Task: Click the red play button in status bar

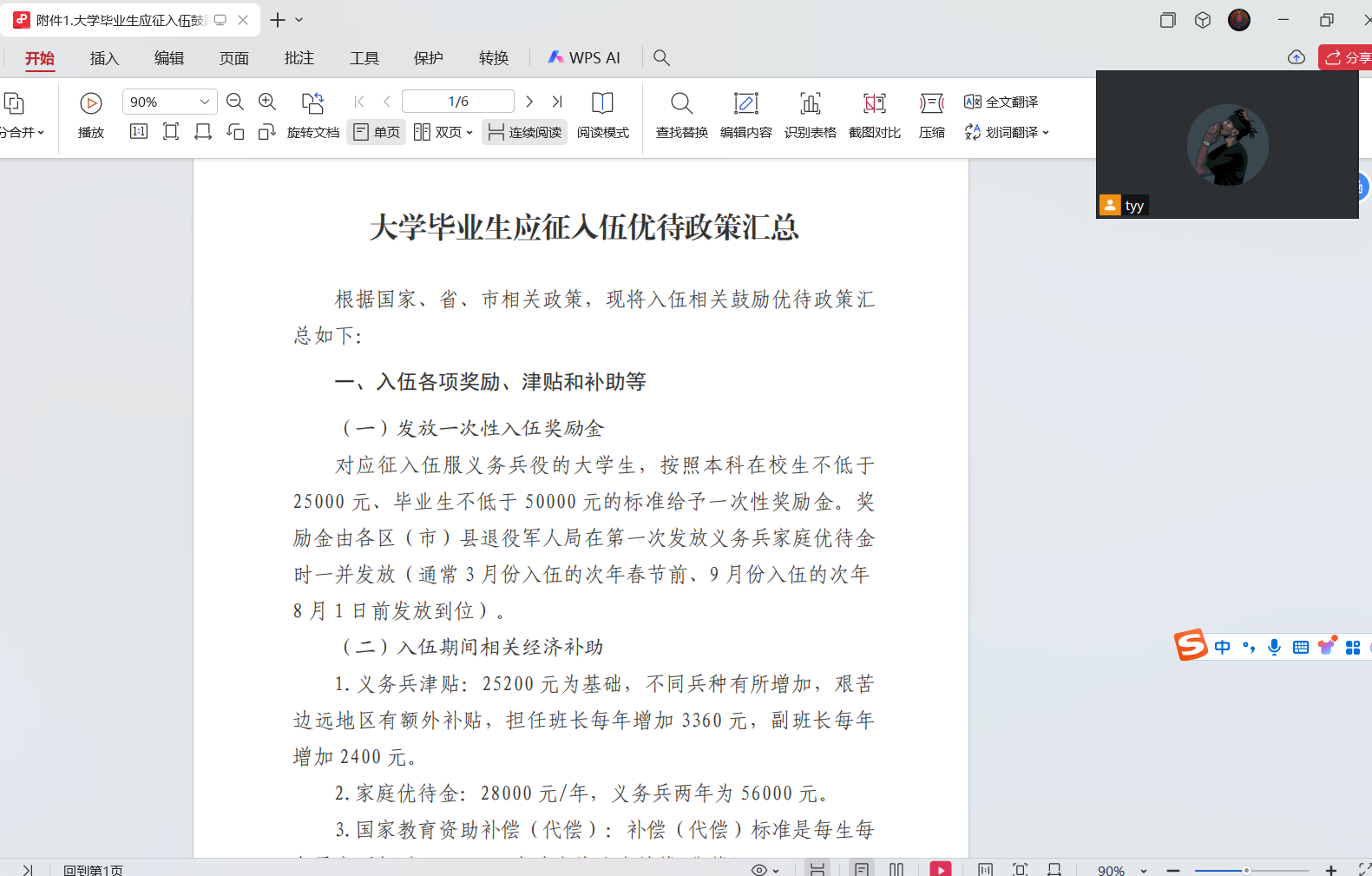Action: click(x=941, y=869)
